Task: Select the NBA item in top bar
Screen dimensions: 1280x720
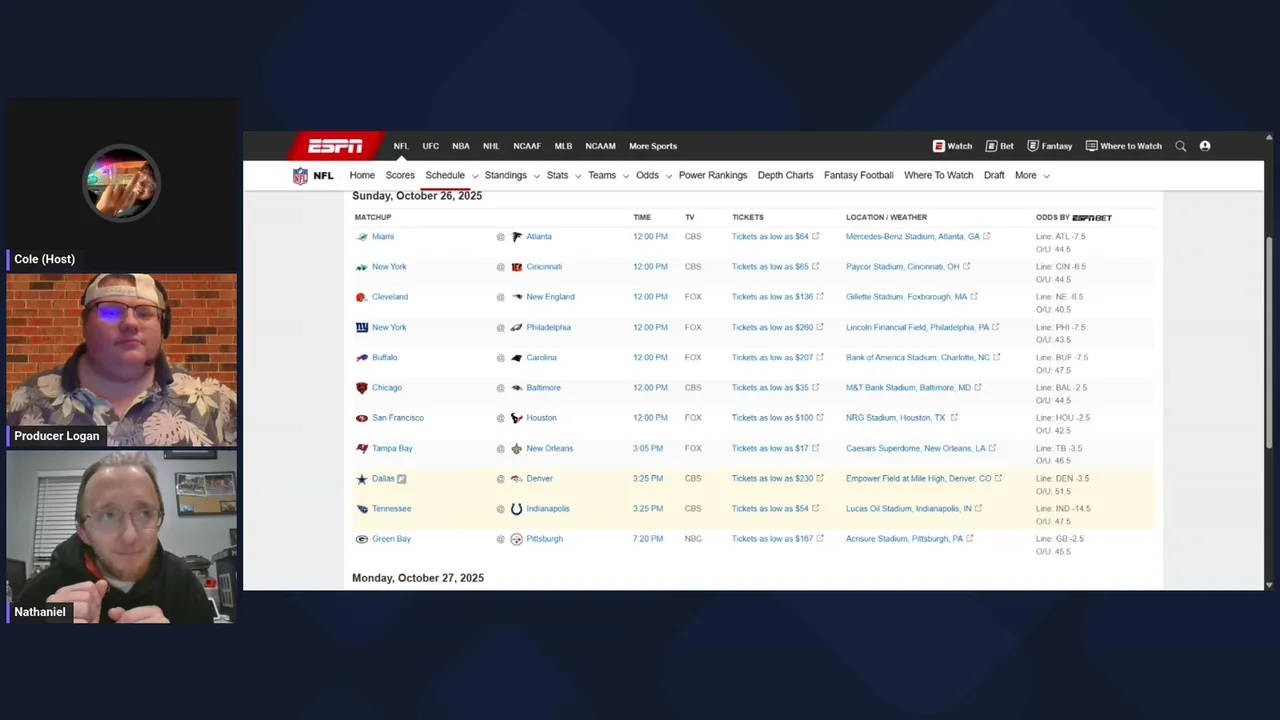Action: pyautogui.click(x=461, y=146)
